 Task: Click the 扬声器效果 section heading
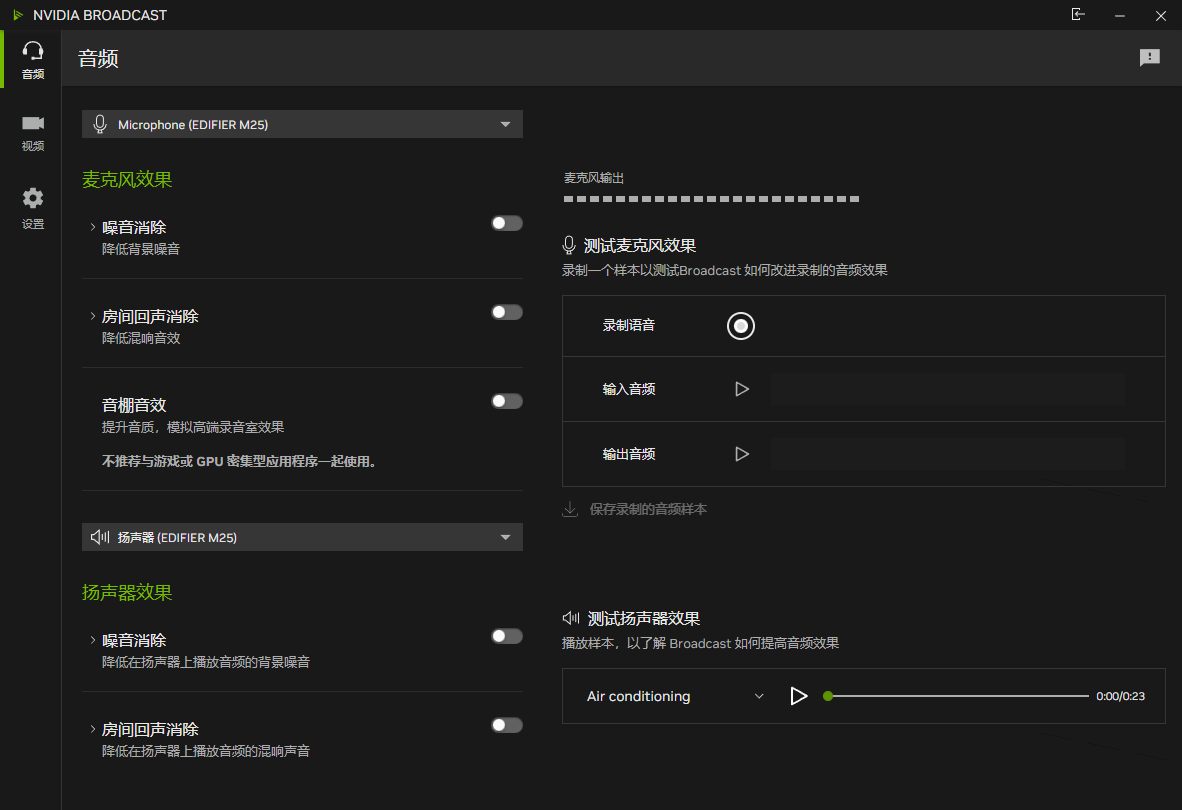point(127,592)
